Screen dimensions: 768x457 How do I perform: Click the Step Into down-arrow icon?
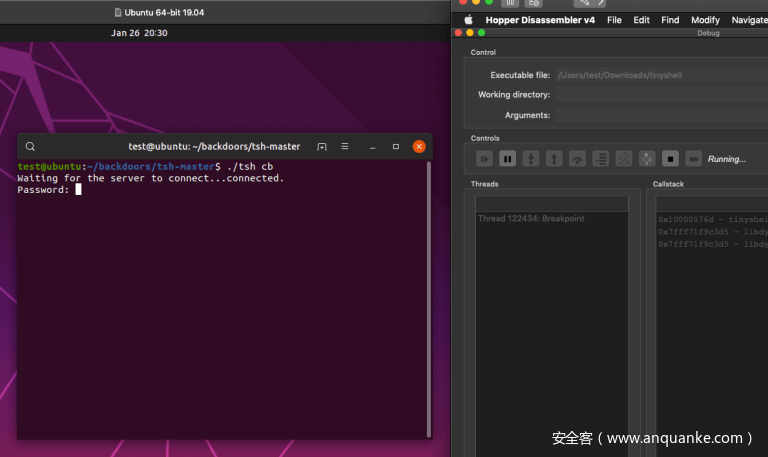531,159
